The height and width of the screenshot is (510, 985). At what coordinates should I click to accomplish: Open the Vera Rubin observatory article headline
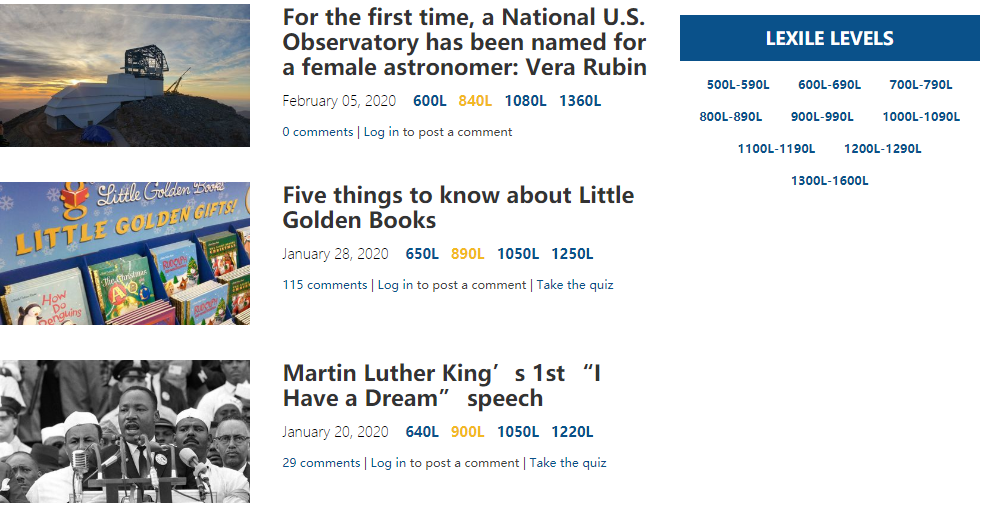pyautogui.click(x=464, y=42)
